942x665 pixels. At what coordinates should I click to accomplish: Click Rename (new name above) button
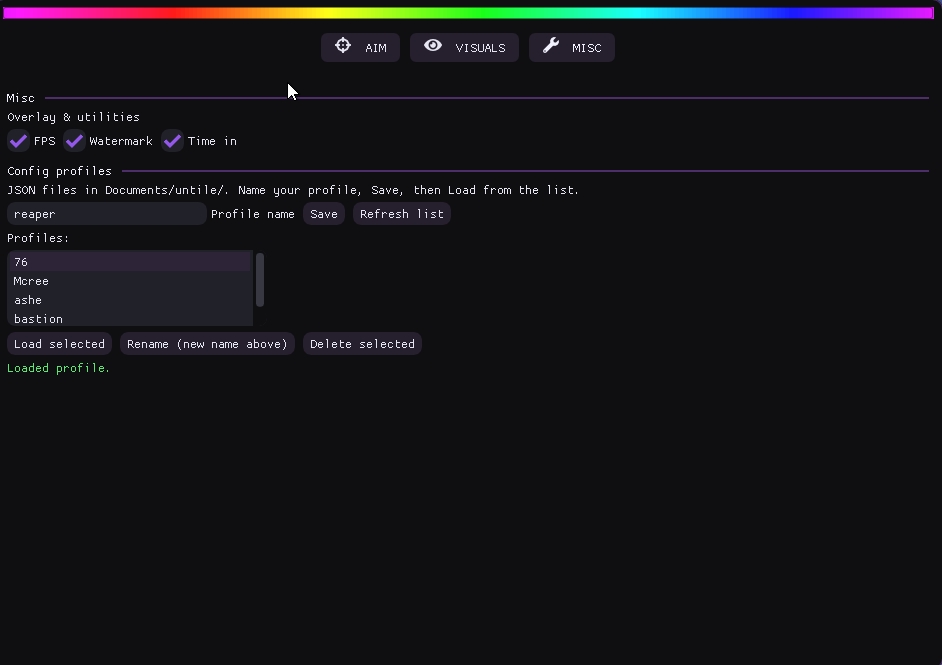point(207,344)
